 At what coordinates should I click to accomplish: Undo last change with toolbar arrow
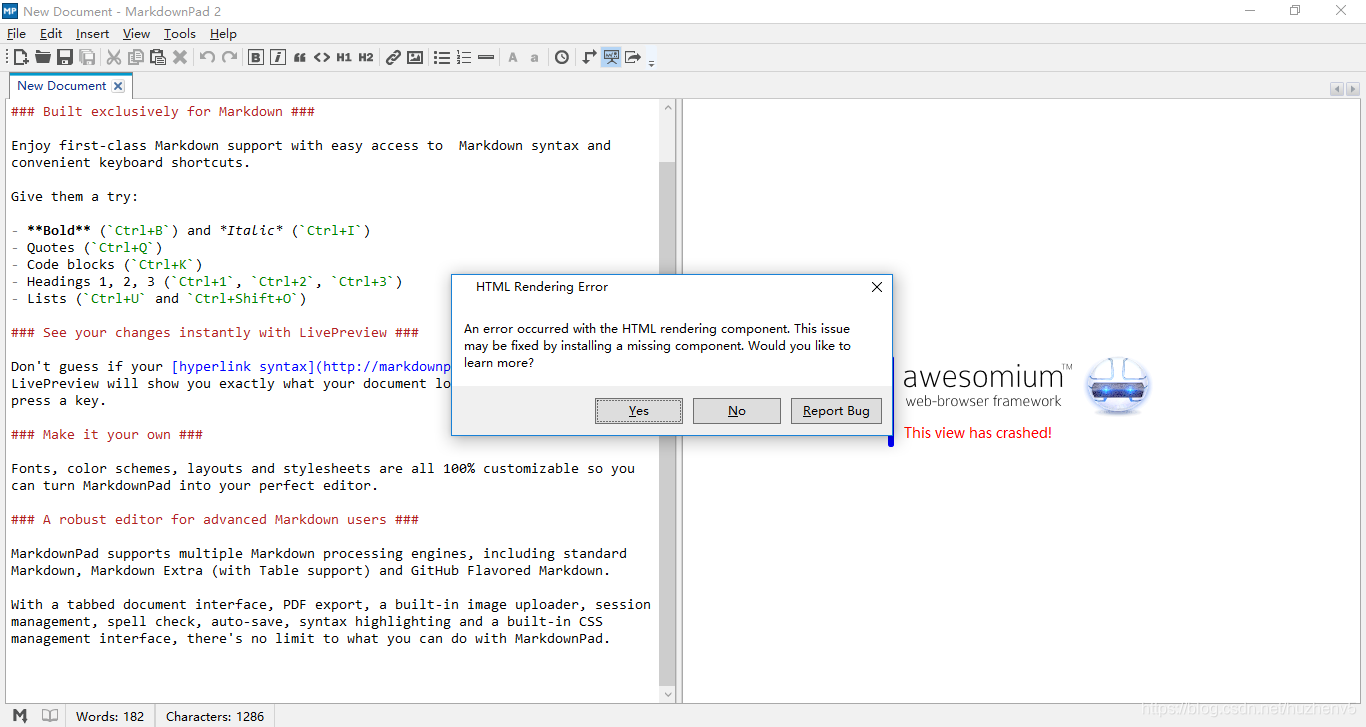point(207,57)
